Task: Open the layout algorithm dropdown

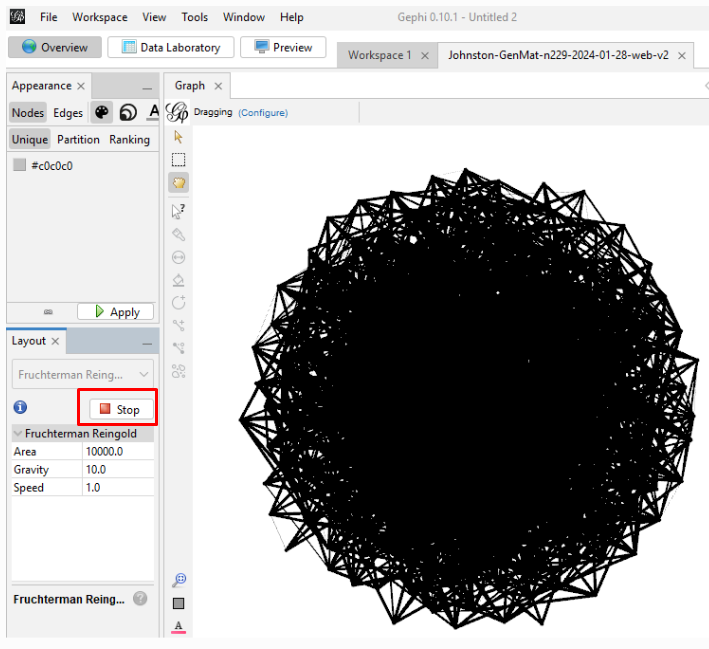Action: tap(83, 374)
